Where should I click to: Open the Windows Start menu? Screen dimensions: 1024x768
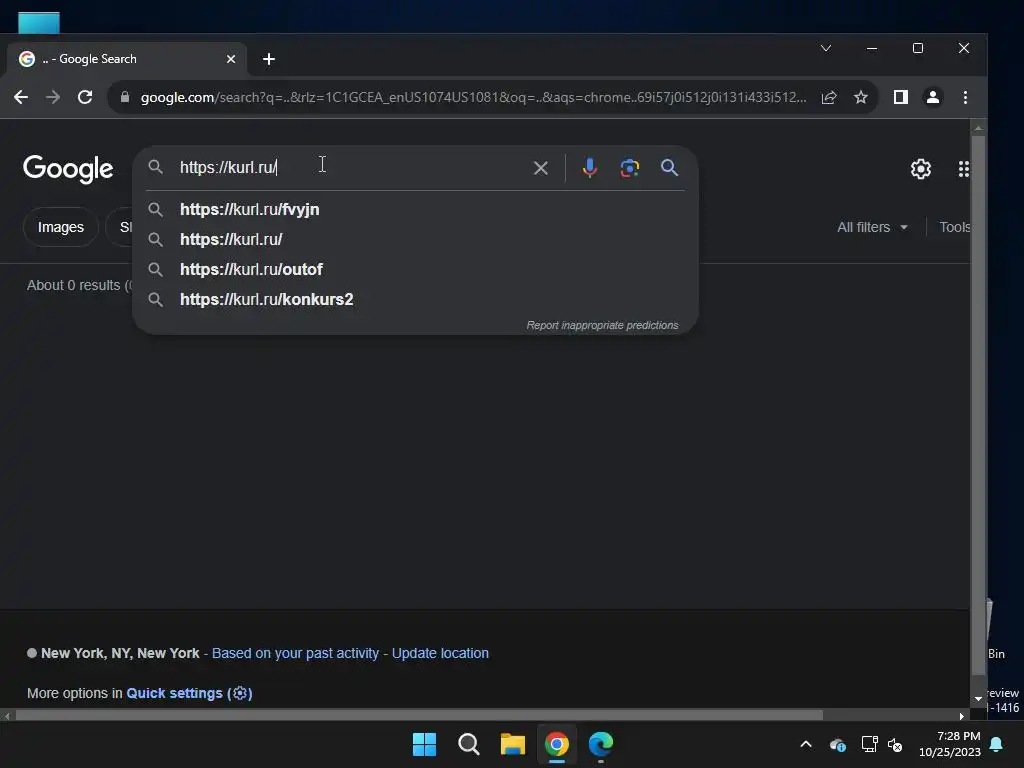point(424,744)
